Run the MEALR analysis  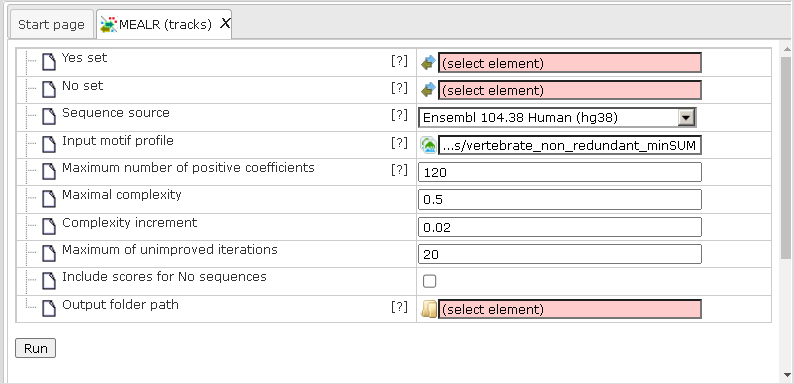[35, 349]
